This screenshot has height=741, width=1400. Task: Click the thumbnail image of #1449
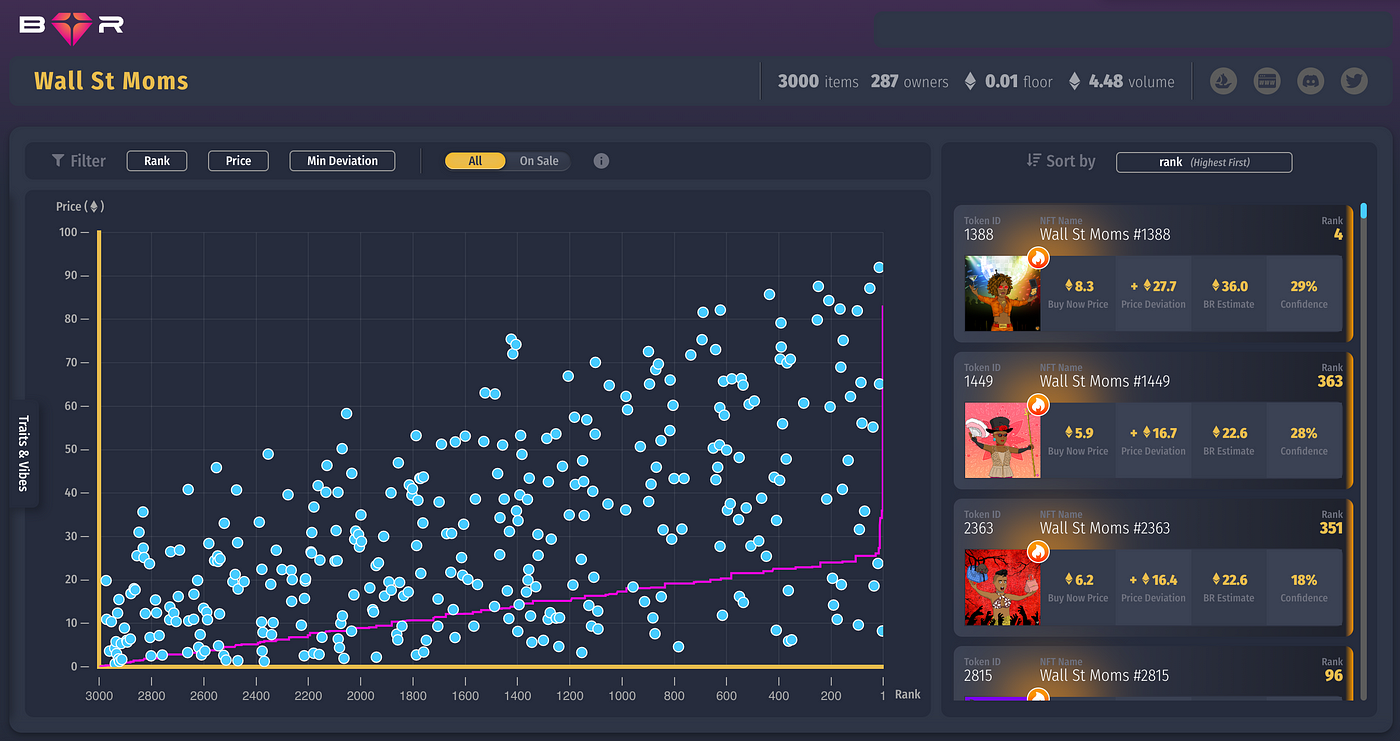1002,441
